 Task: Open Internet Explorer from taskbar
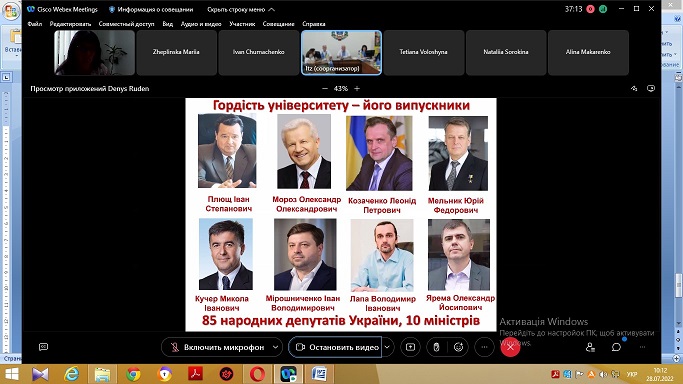71,374
